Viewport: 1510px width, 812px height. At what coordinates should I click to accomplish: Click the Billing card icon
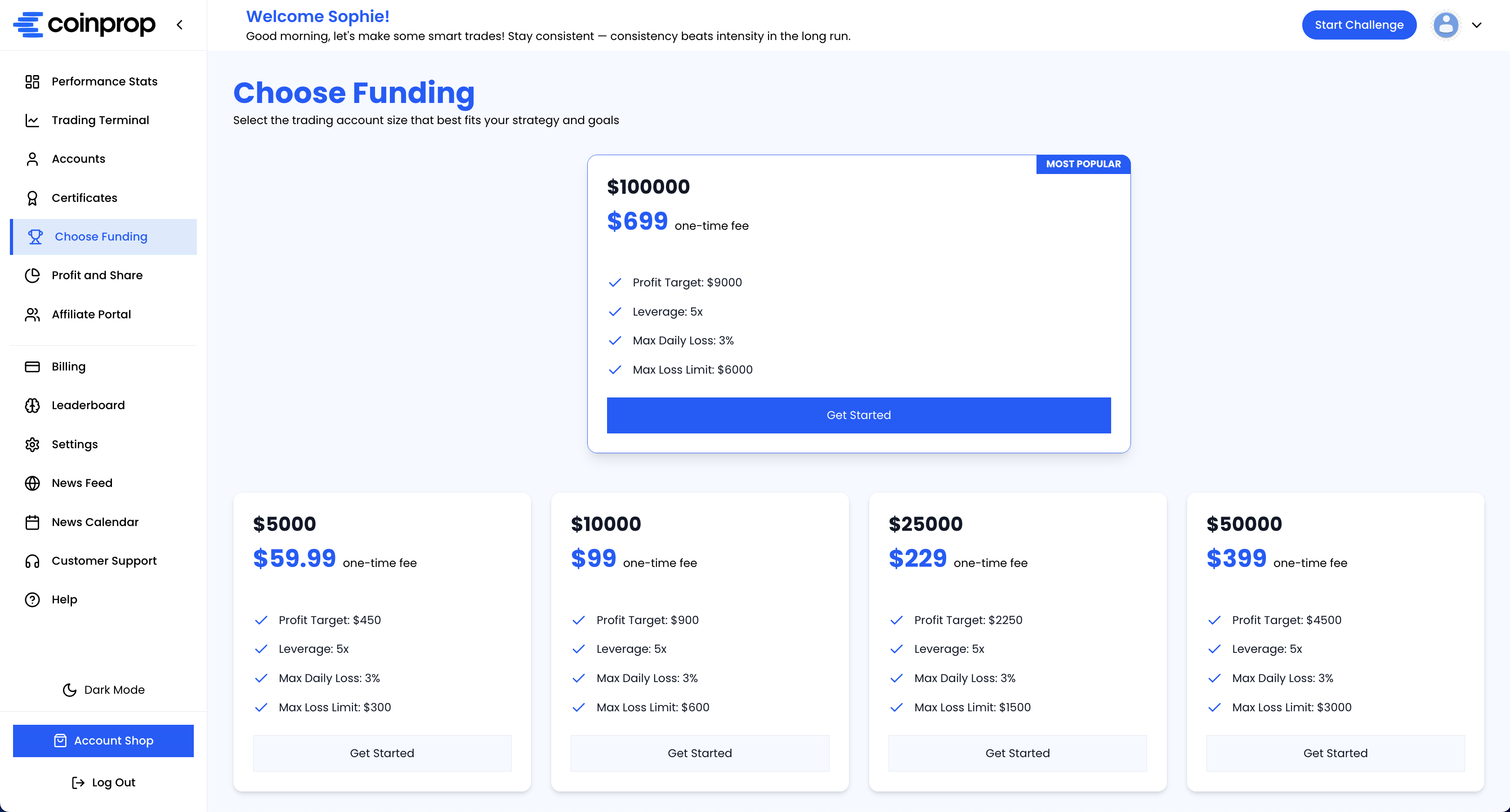(32, 366)
